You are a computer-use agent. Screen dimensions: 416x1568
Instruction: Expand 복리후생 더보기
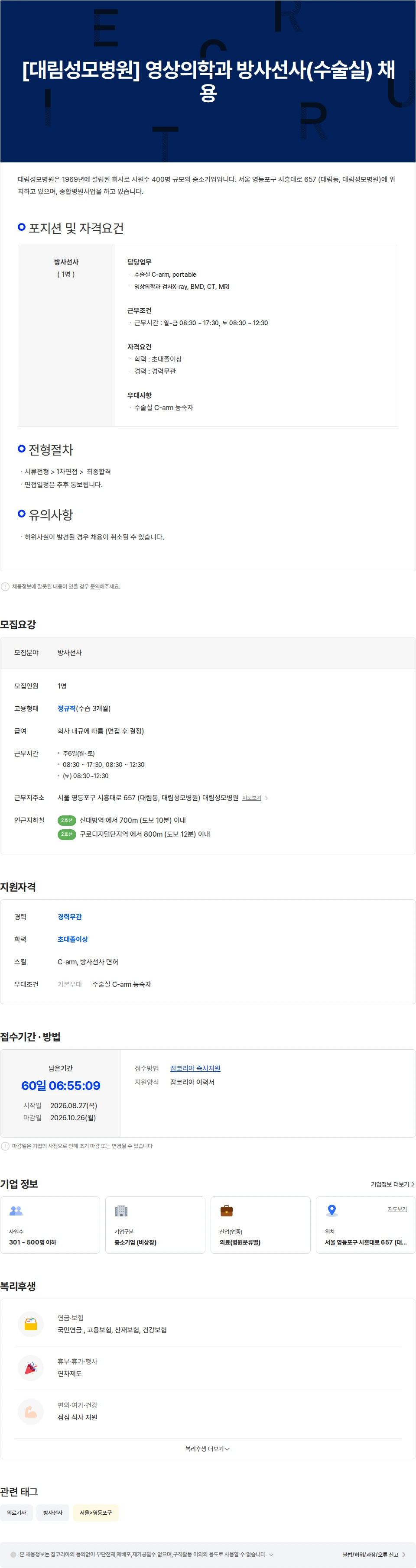[208, 1448]
